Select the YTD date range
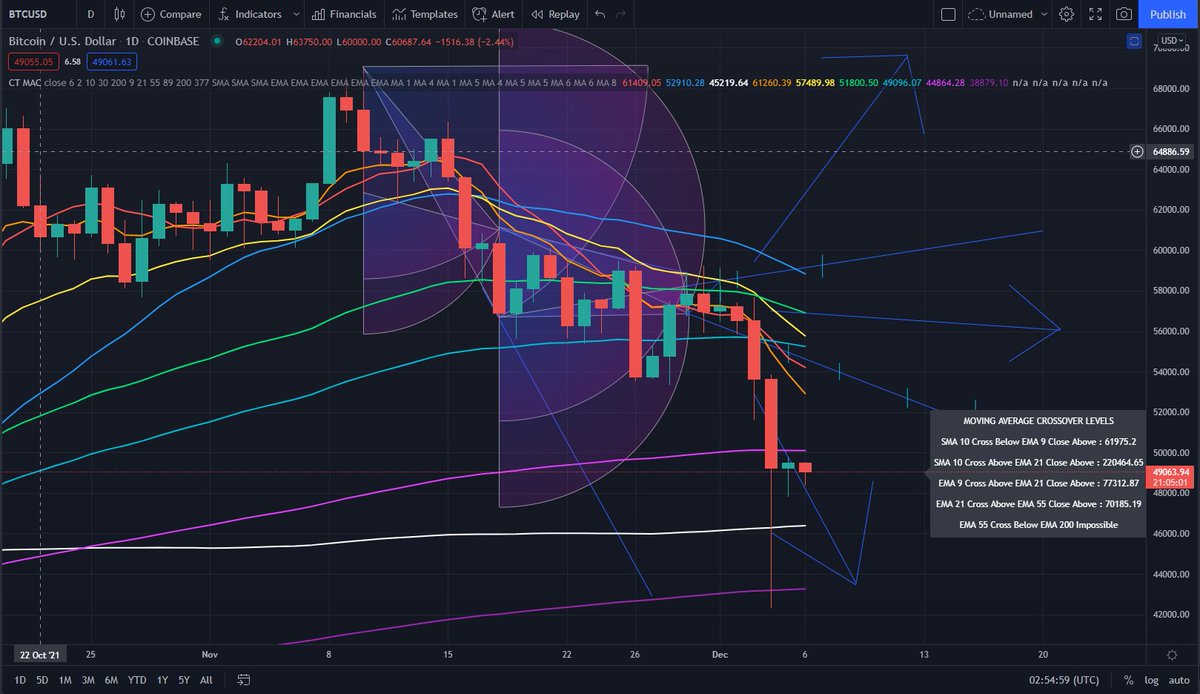The image size is (1200, 694). click(137, 680)
